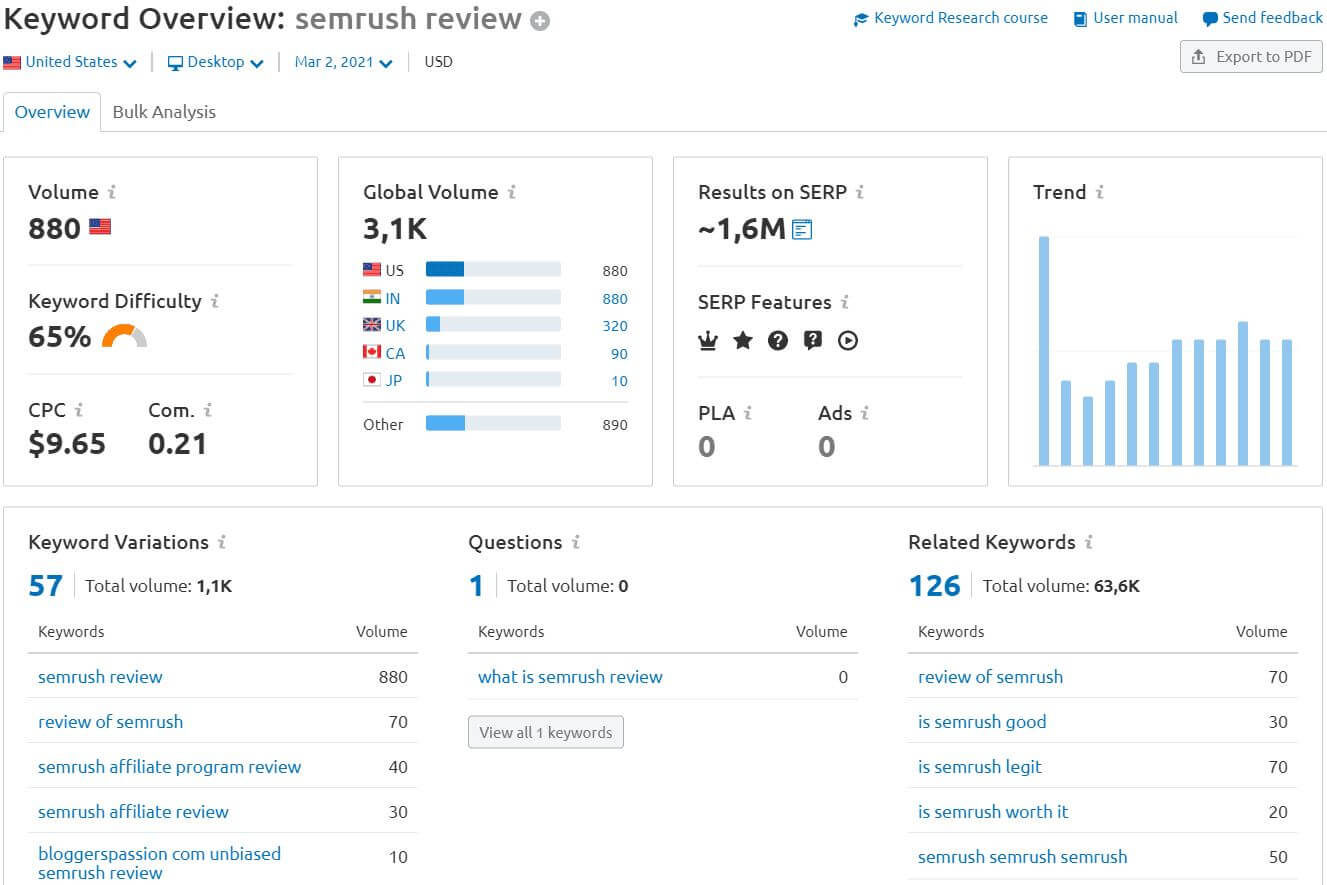Open the User manual link
Screen dimensions: 1327x885
pyautogui.click(x=1136, y=18)
